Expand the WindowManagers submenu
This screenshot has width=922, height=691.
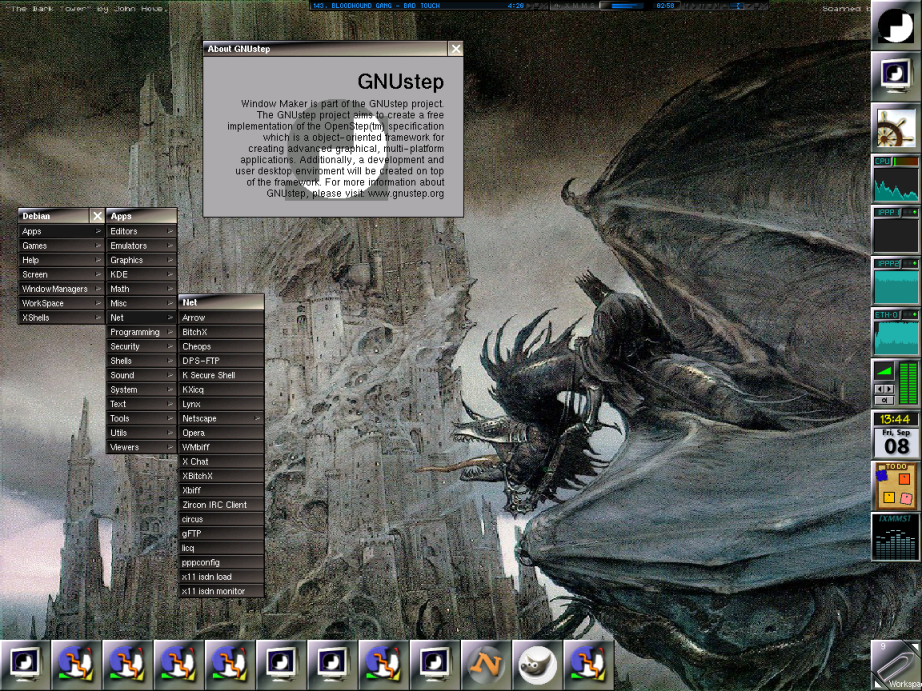click(x=61, y=289)
